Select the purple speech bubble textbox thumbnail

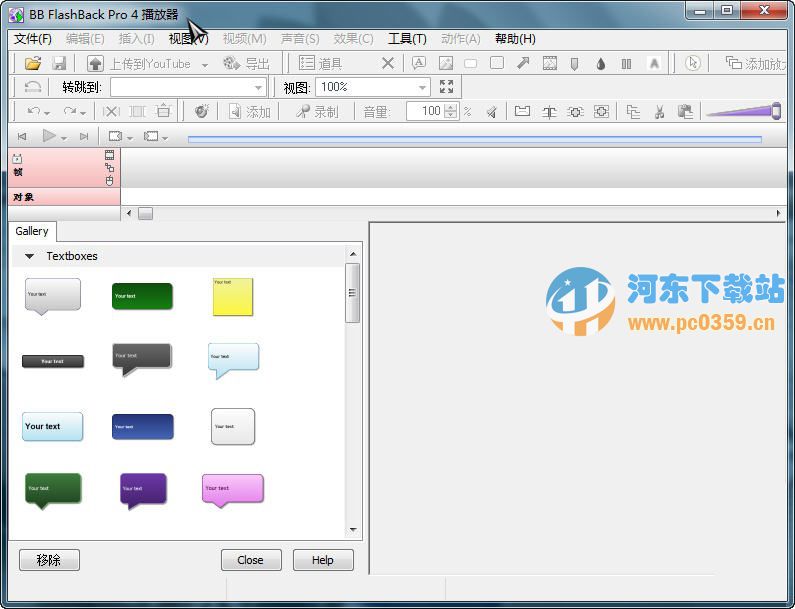click(143, 491)
